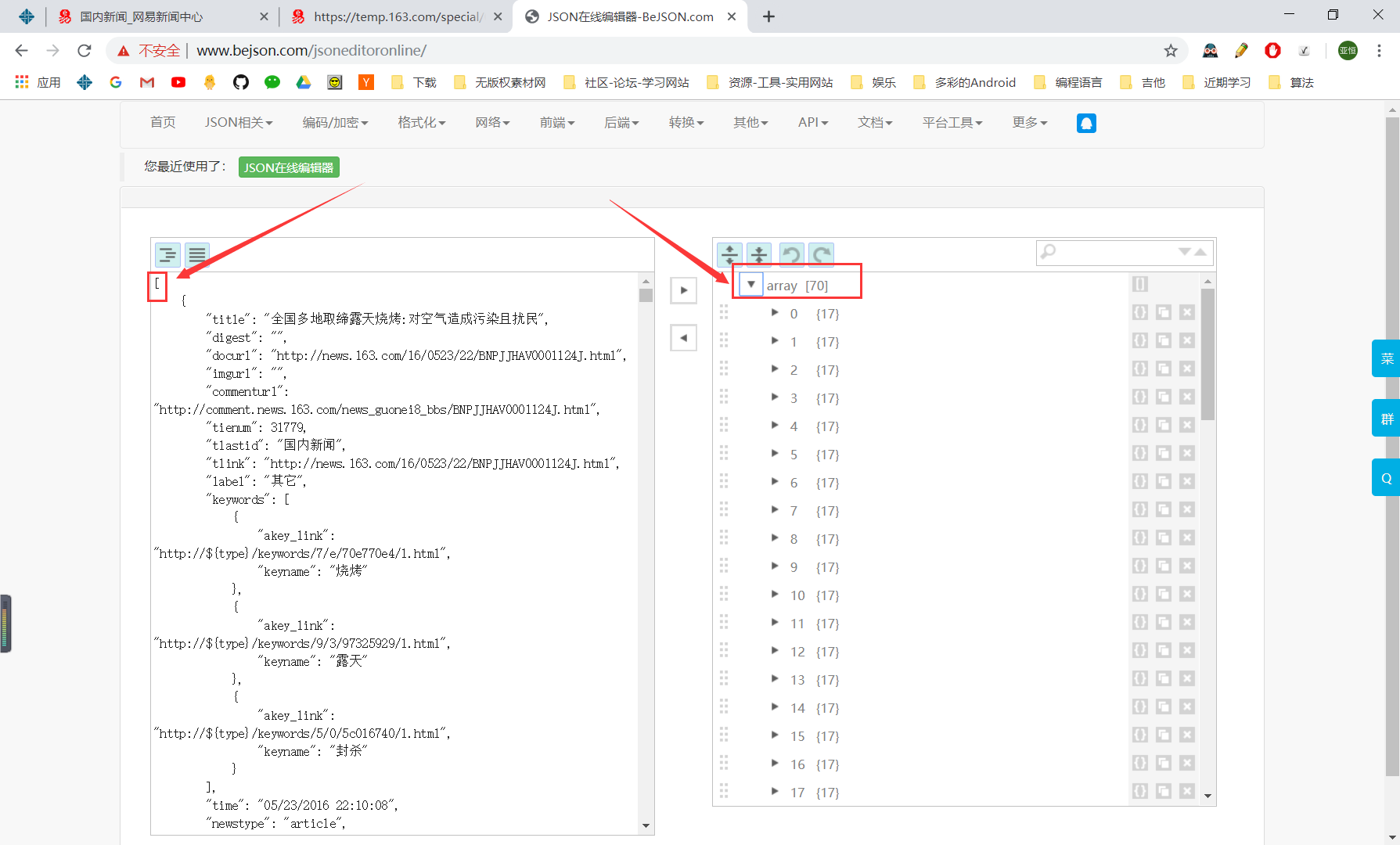The image size is (1400, 845).
Task: Click the array type icon on root row
Action: click(x=1140, y=284)
